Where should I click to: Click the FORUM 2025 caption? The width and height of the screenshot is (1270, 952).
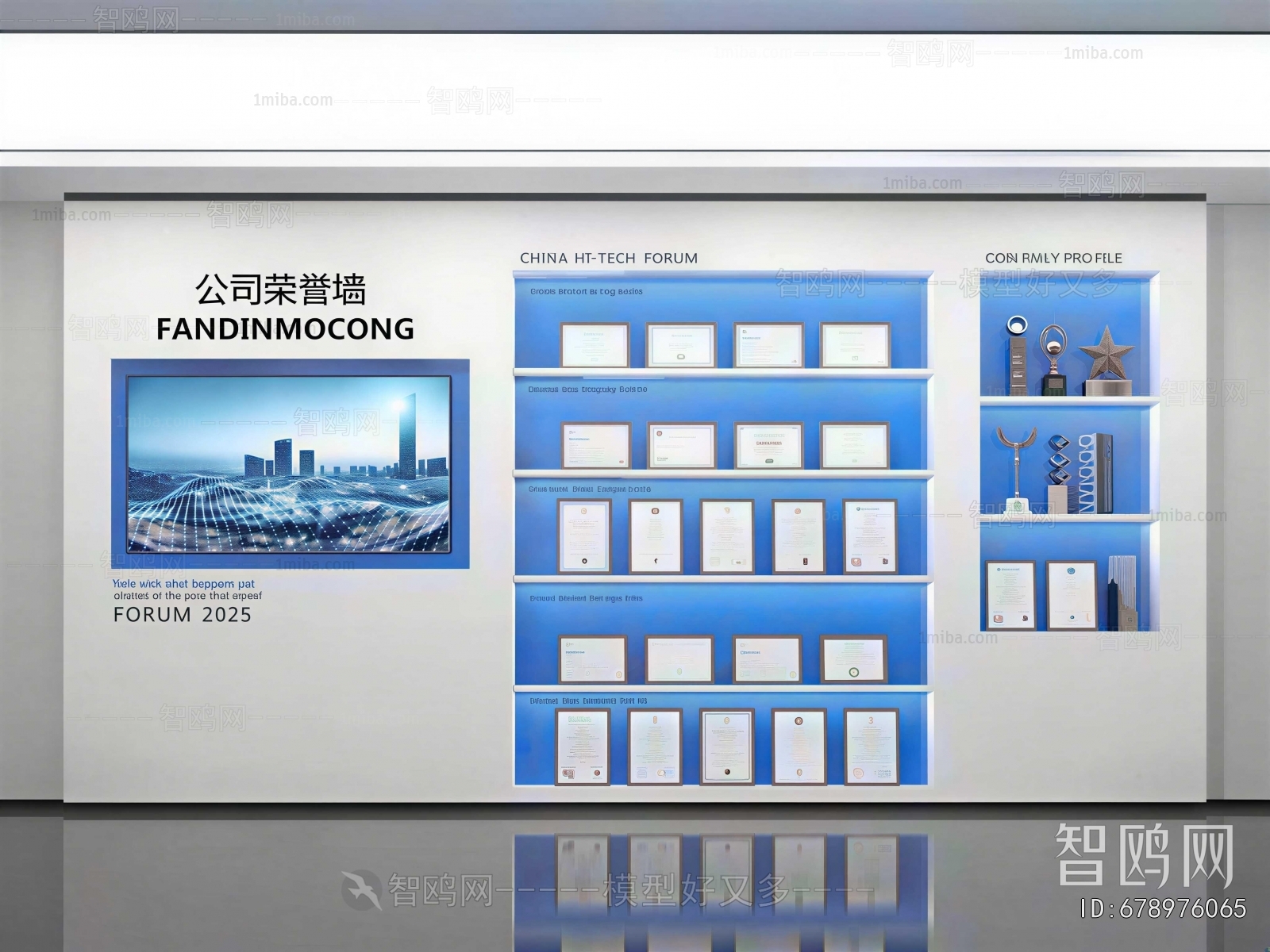pos(183,615)
